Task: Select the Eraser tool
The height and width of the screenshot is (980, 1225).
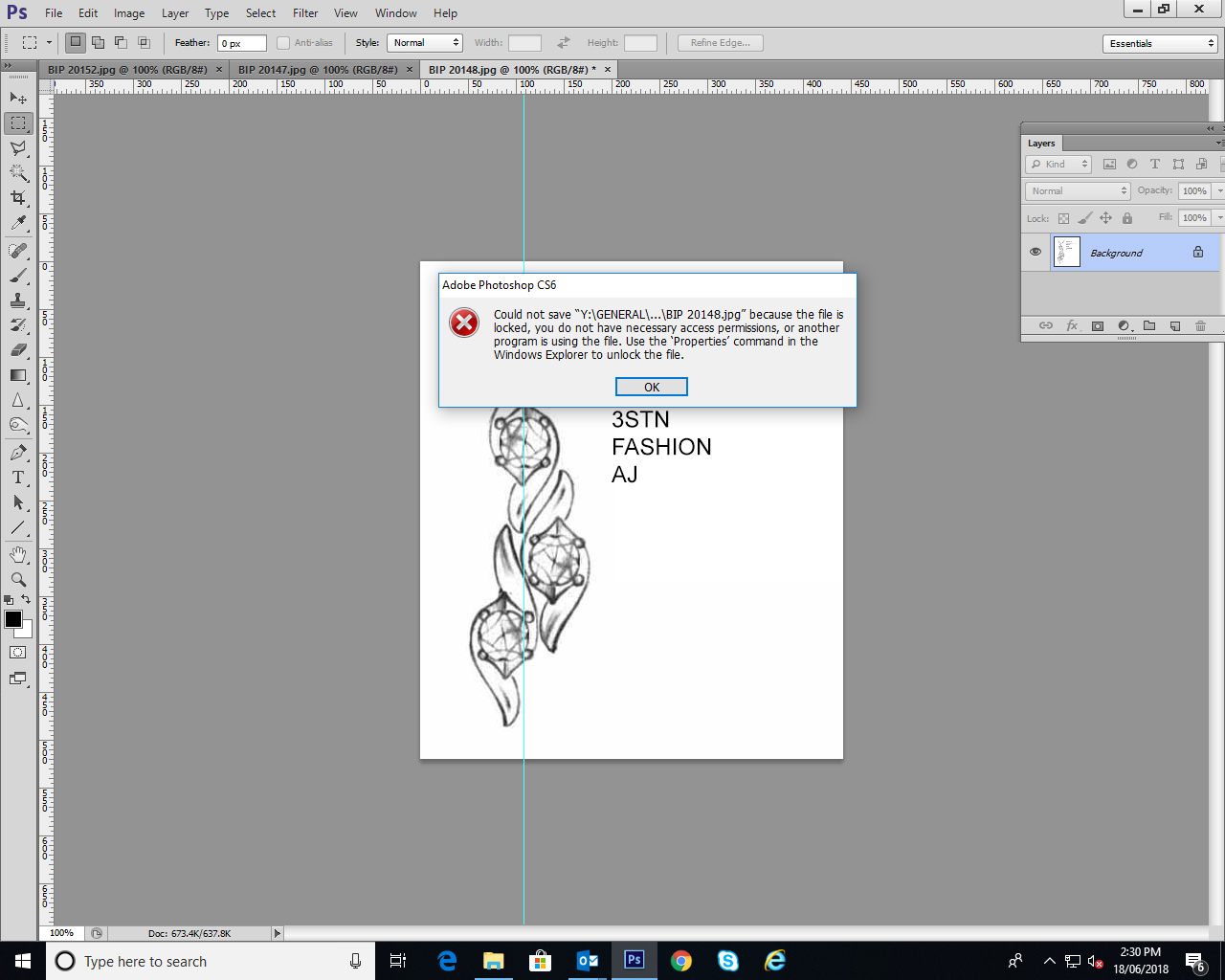Action: (x=18, y=350)
